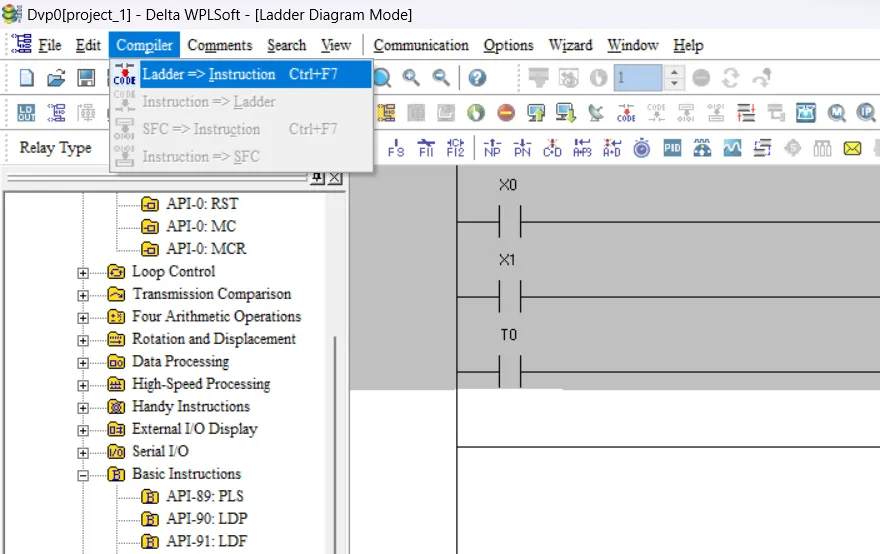Expand Four Arithmetic Operations folder
This screenshot has width=880, height=554.
click(x=82, y=318)
